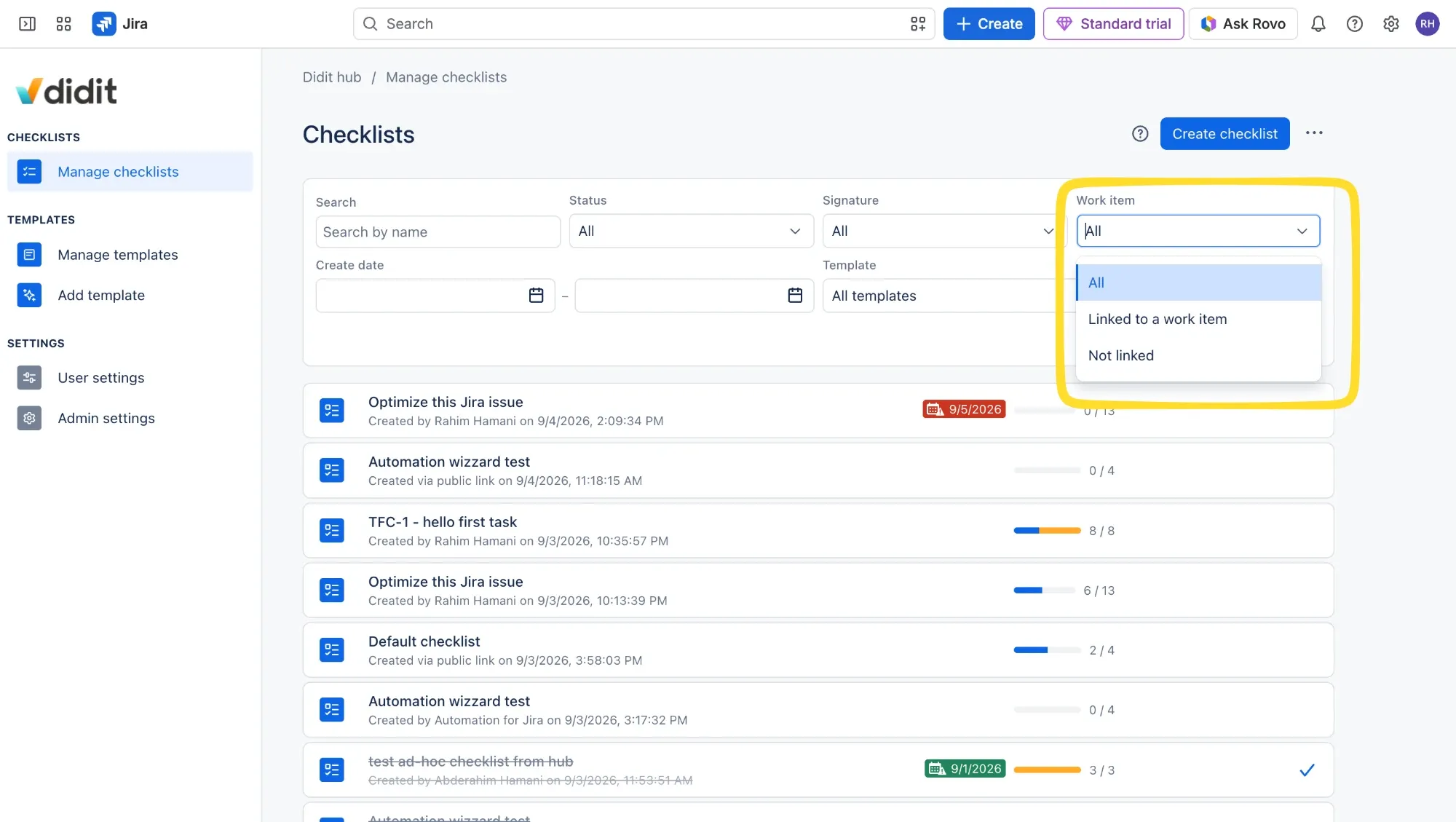Open the Jira settings gear

click(1391, 24)
